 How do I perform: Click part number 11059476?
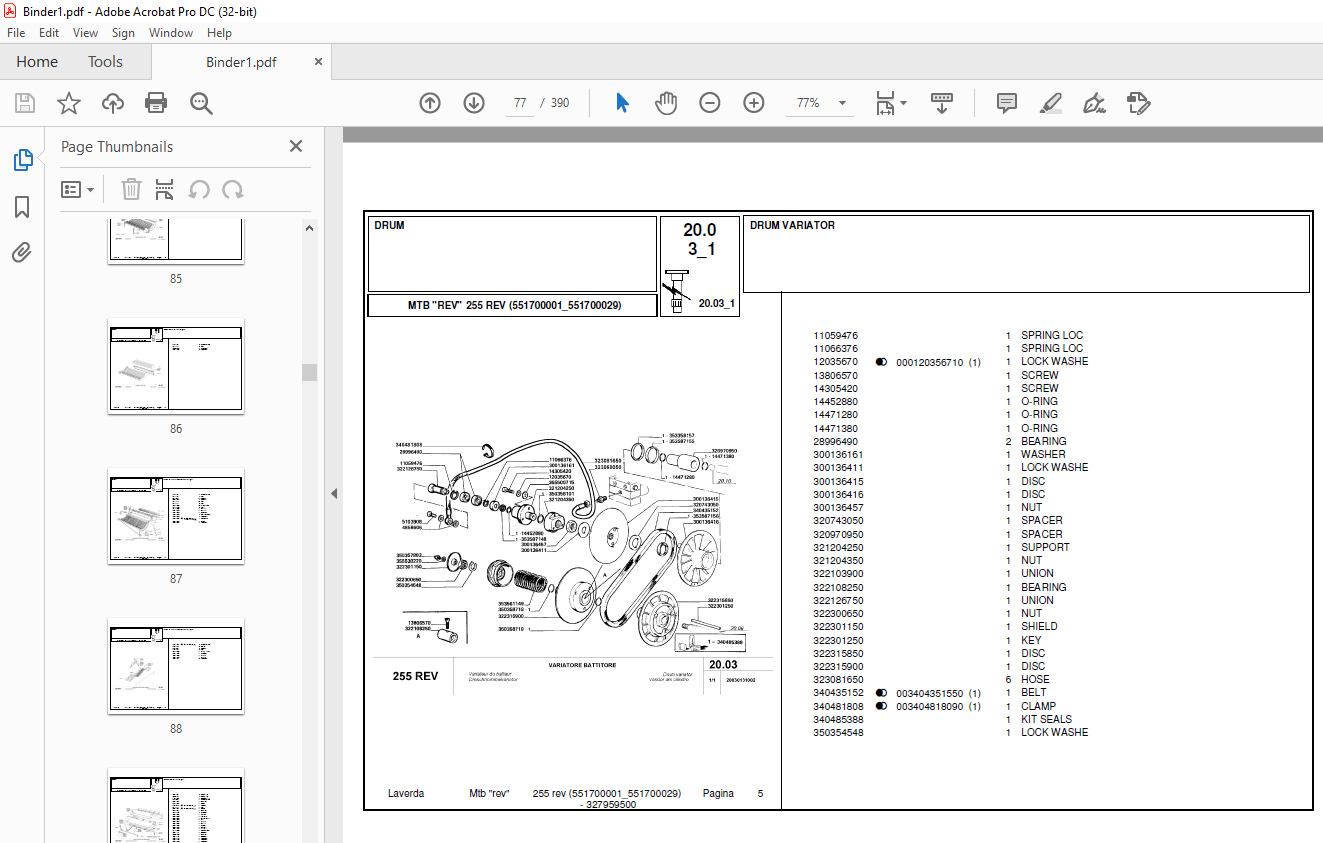point(835,336)
